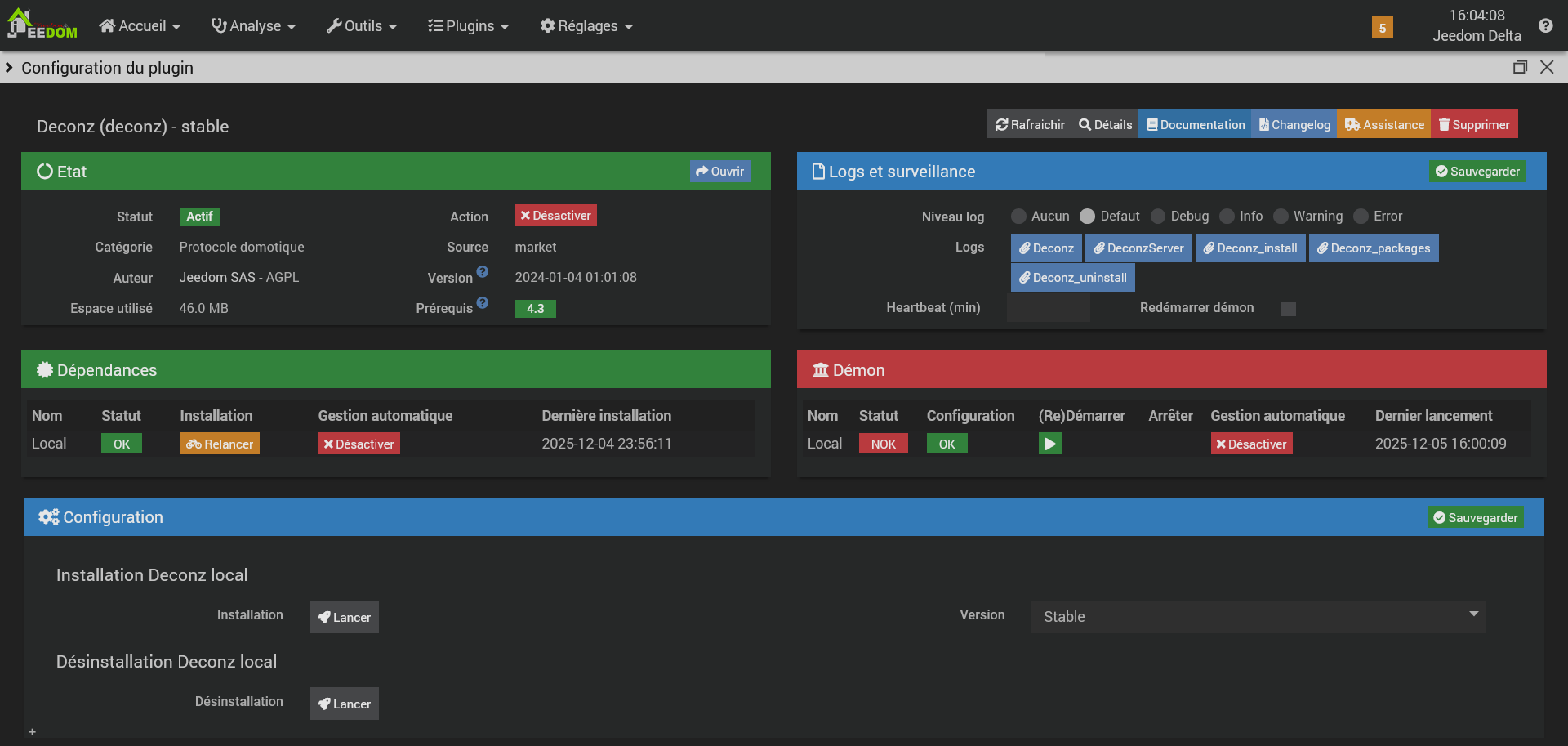The image size is (1568, 746).
Task: Click Relancer to reinstall dependencies
Action: [x=220, y=444]
